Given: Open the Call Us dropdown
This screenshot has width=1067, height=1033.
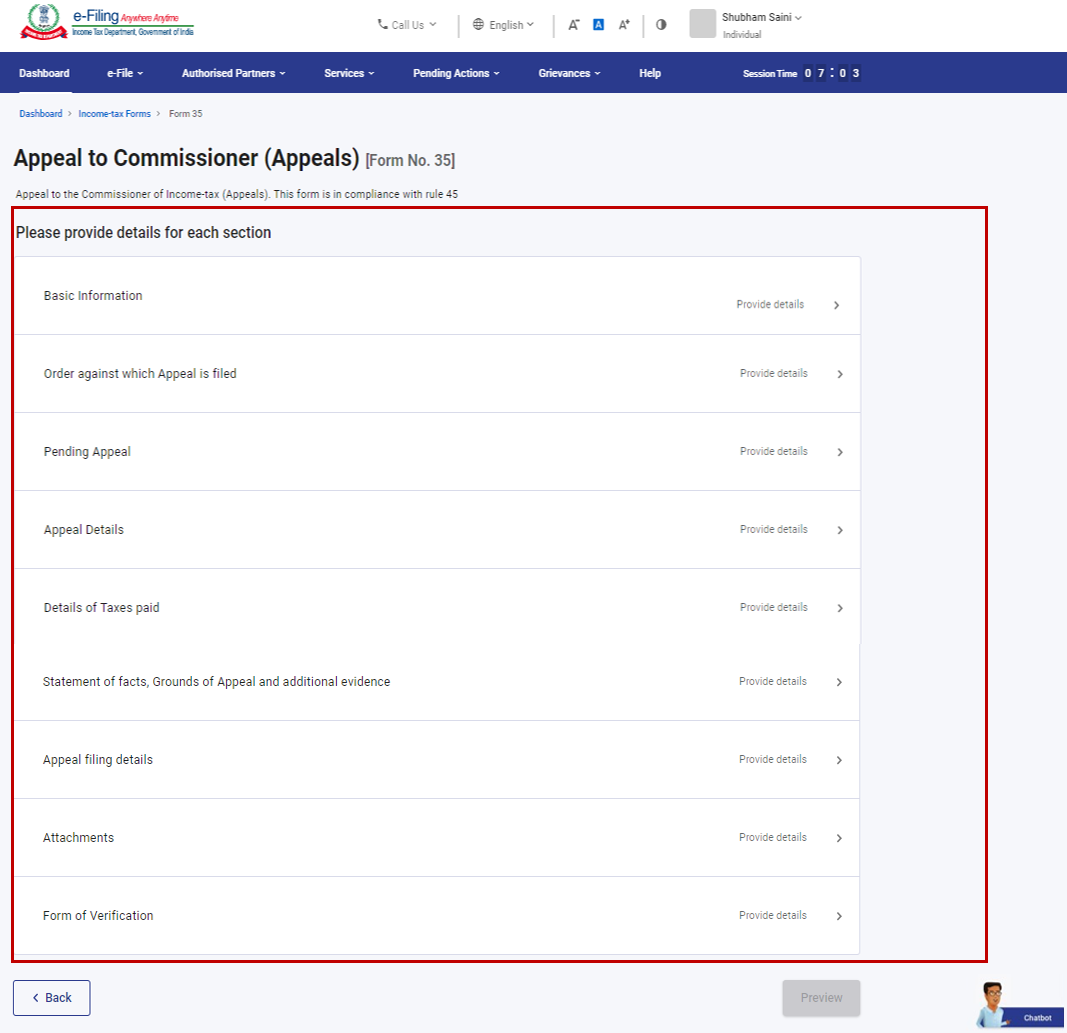Looking at the screenshot, I should 407,25.
